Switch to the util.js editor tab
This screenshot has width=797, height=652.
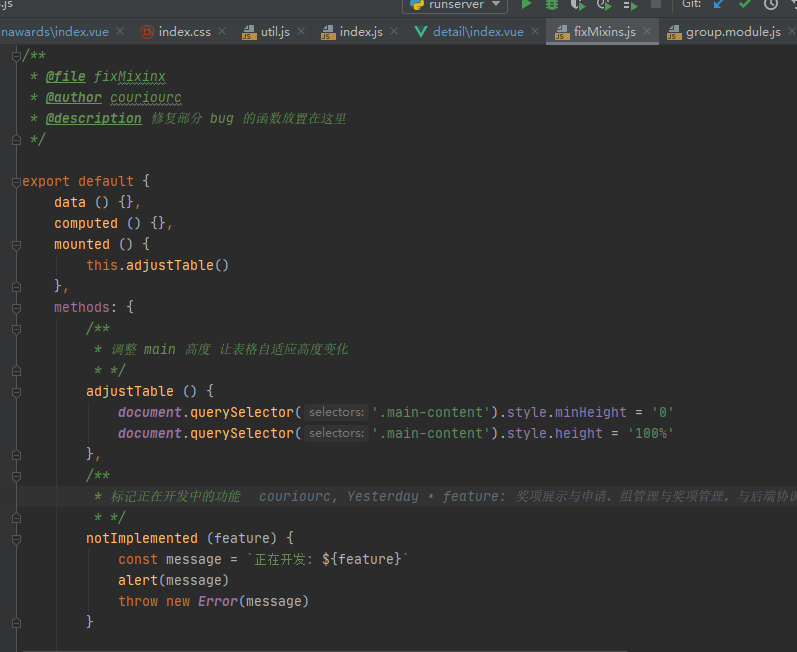pyautogui.click(x=275, y=32)
